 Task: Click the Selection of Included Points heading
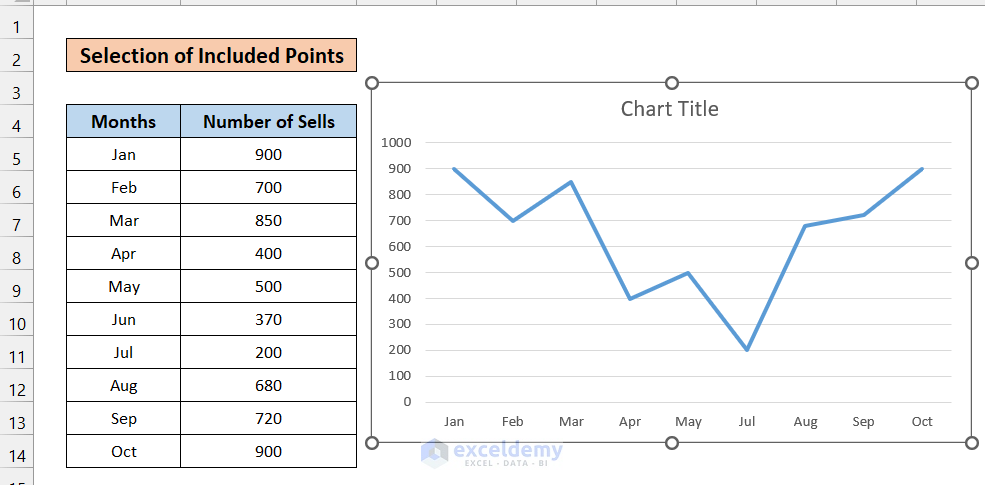pyautogui.click(x=211, y=56)
